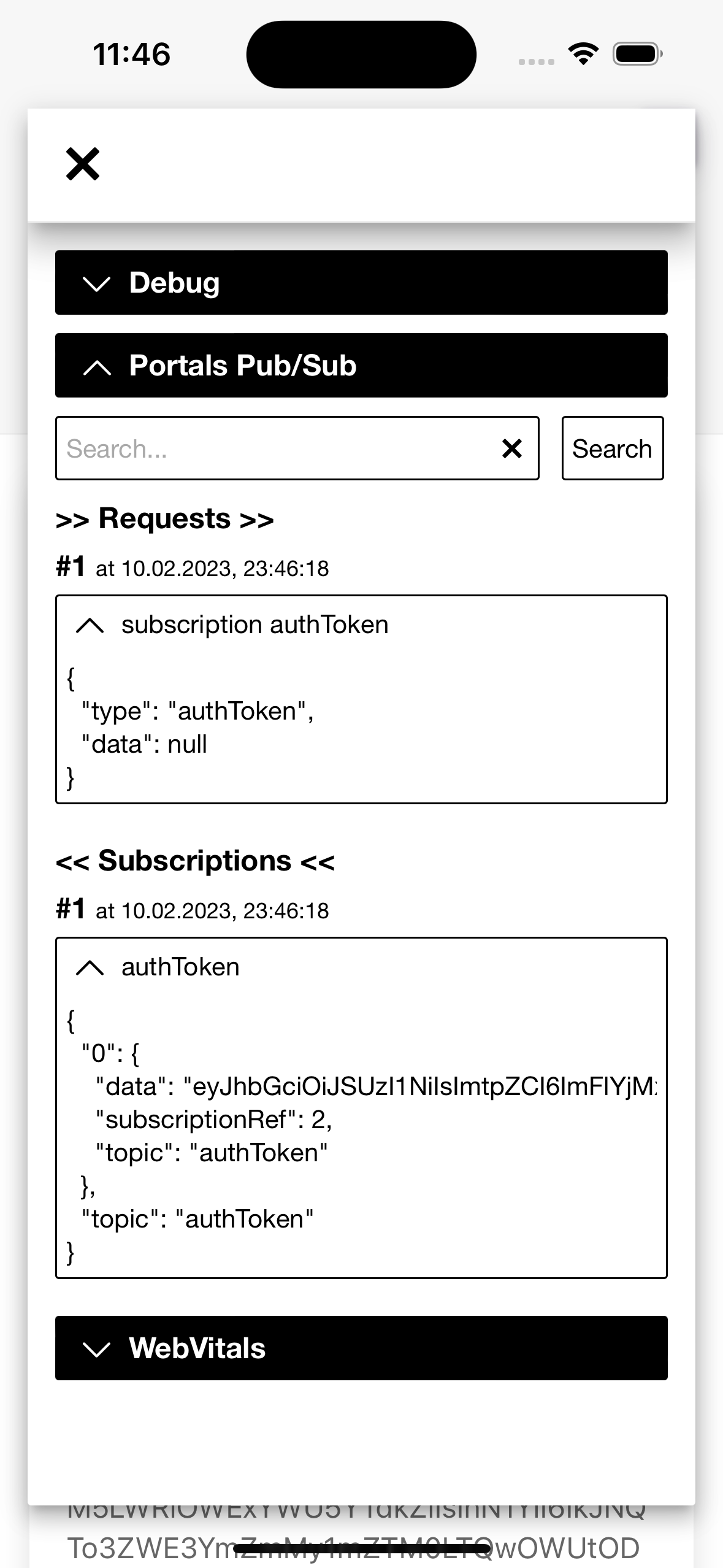Click the request #1 timestamp label
This screenshot has height=1568, width=723.
coord(212,569)
